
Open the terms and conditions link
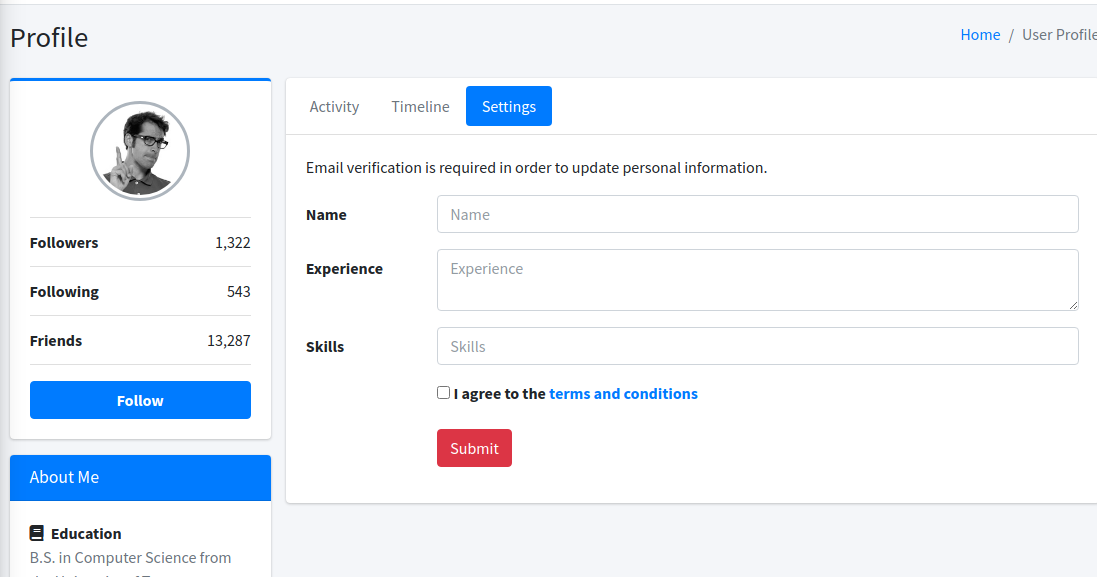pyautogui.click(x=623, y=394)
